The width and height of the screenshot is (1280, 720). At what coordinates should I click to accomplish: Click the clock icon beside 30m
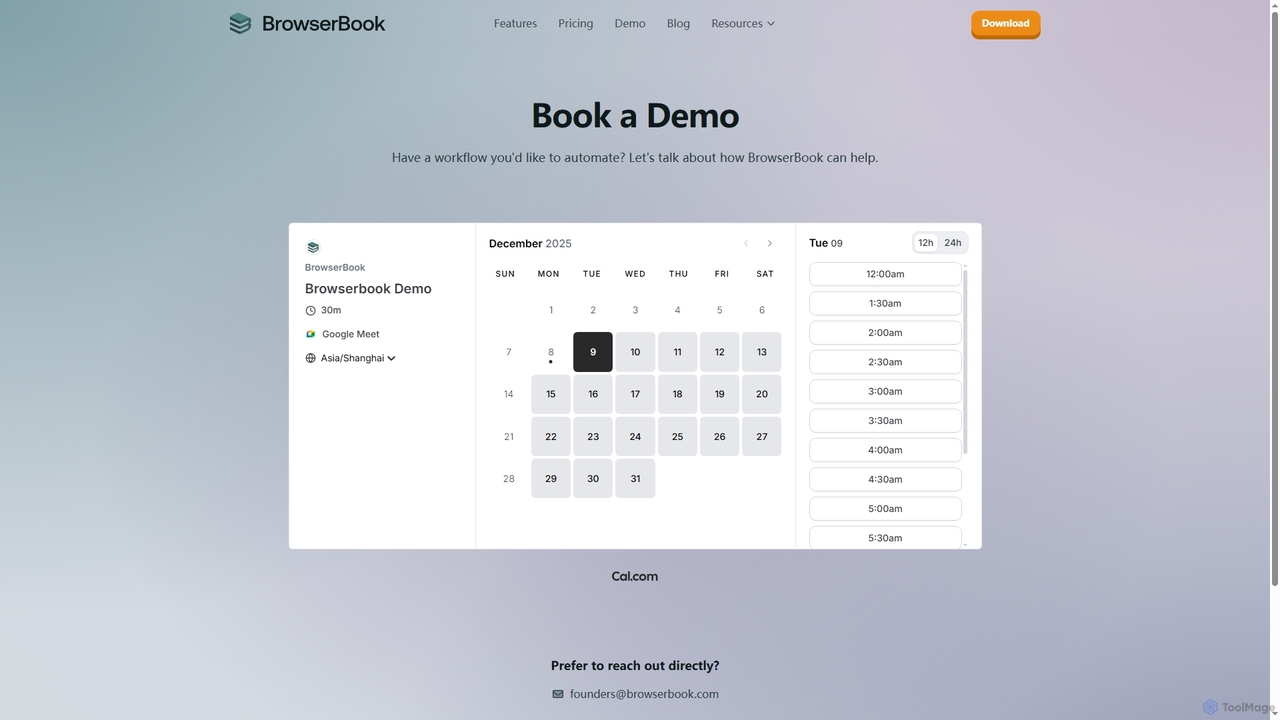coord(310,311)
